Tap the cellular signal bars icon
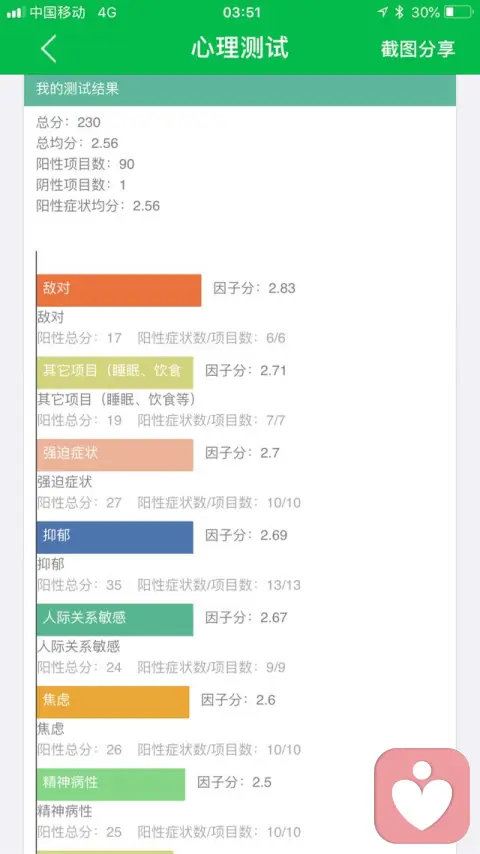 [x=16, y=13]
